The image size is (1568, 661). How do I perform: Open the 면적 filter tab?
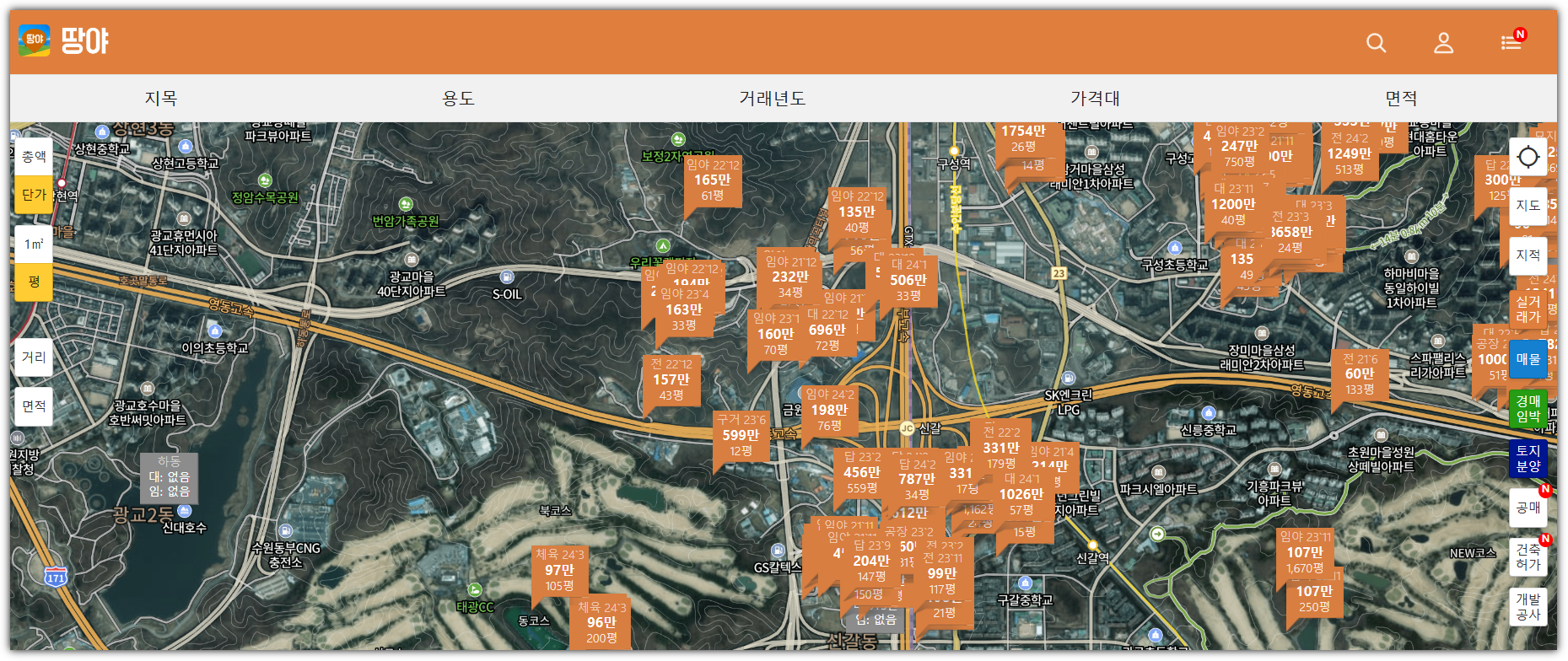click(1401, 99)
